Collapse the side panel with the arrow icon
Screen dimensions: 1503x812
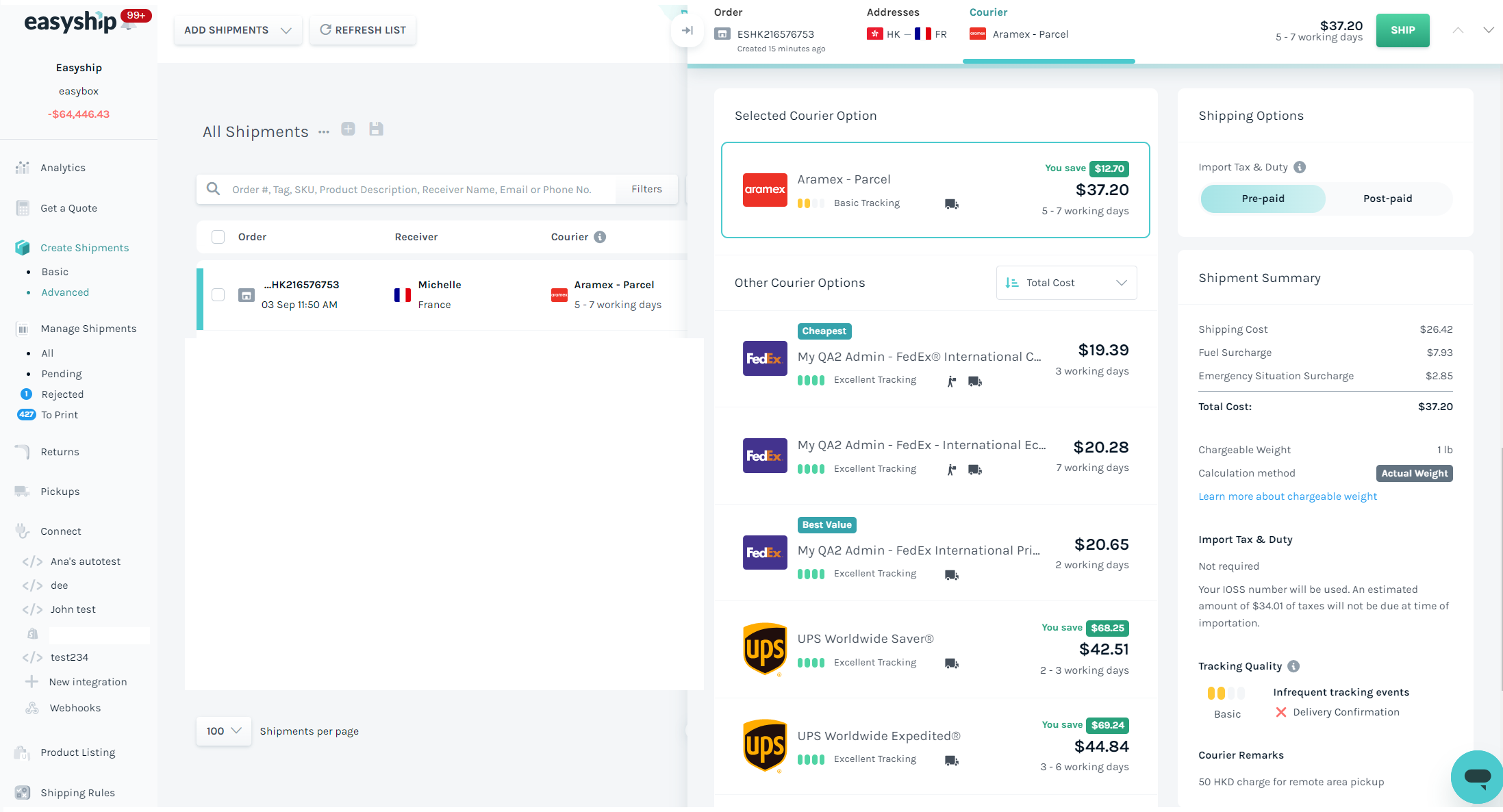coord(687,30)
